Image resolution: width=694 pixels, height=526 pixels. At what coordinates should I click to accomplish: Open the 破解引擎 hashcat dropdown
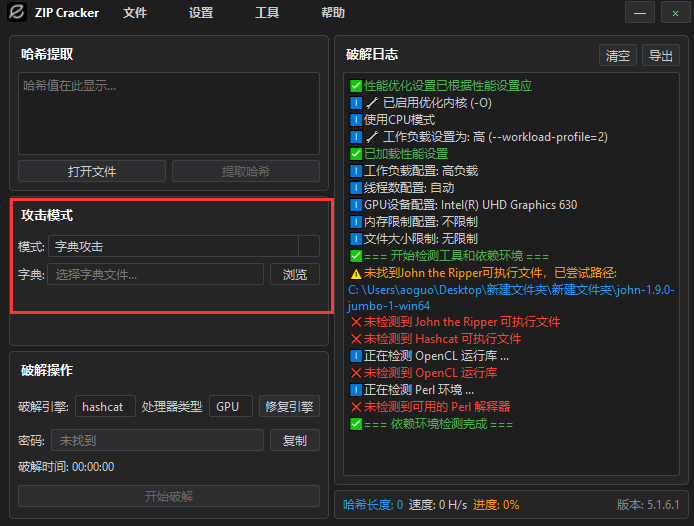[105, 407]
